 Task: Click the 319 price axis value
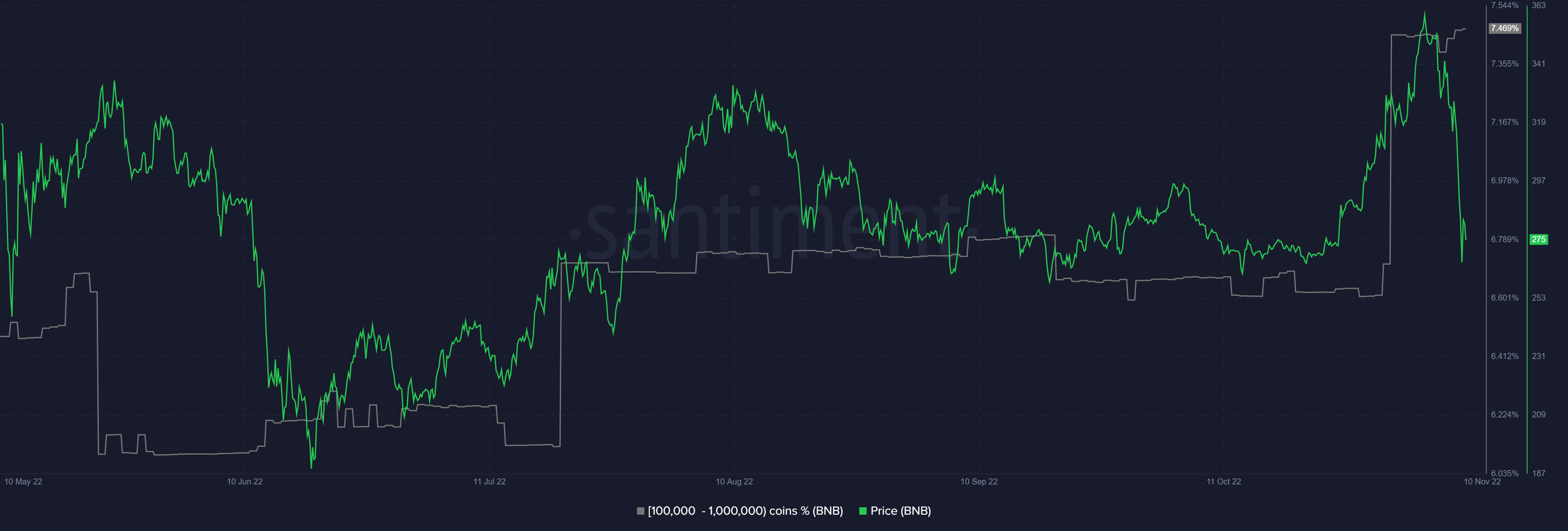tap(1539, 123)
